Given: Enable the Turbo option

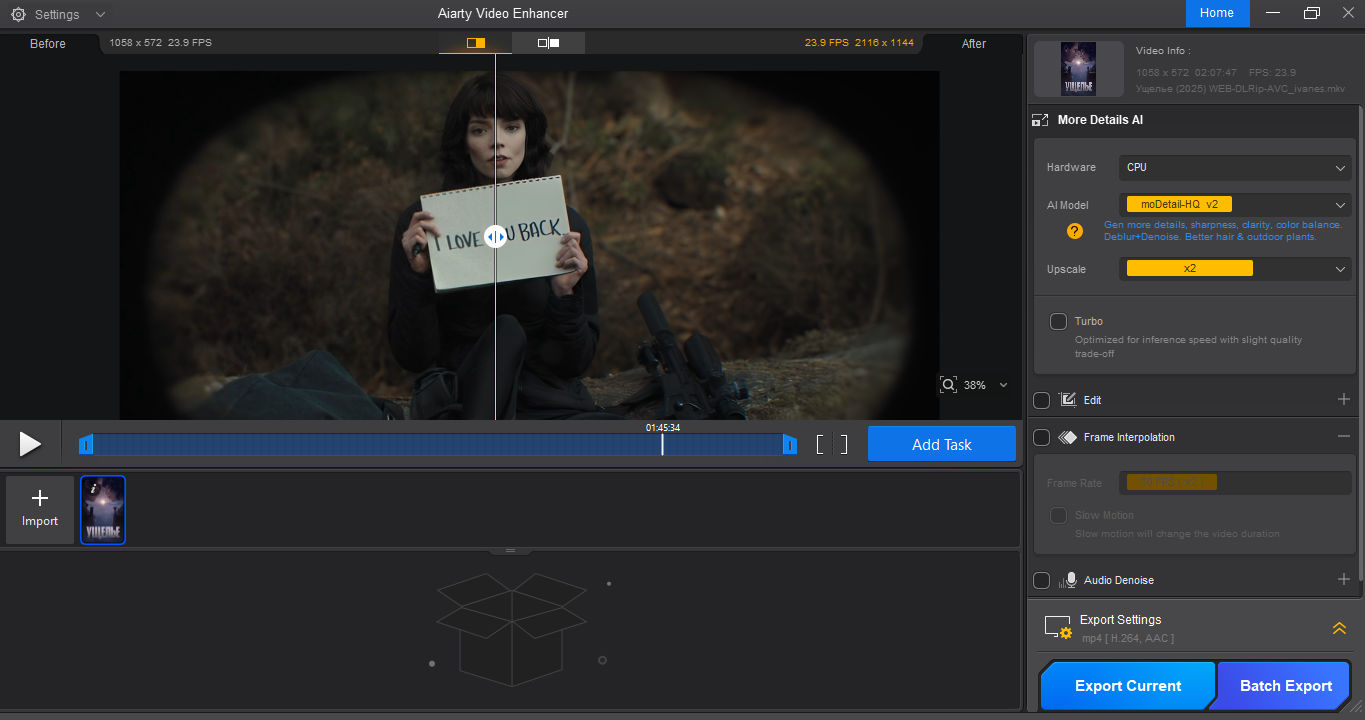Looking at the screenshot, I should click(1058, 321).
